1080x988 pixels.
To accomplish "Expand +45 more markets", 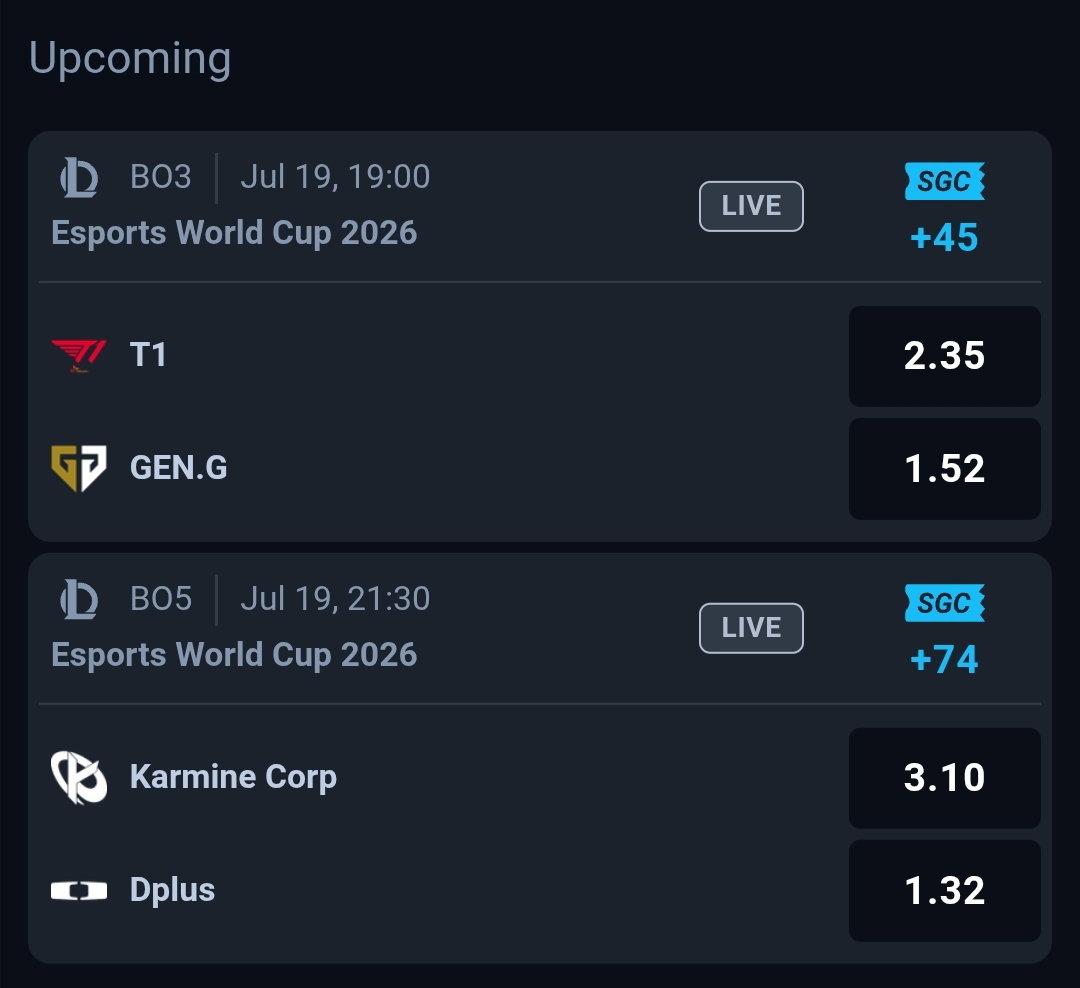I will [x=944, y=237].
